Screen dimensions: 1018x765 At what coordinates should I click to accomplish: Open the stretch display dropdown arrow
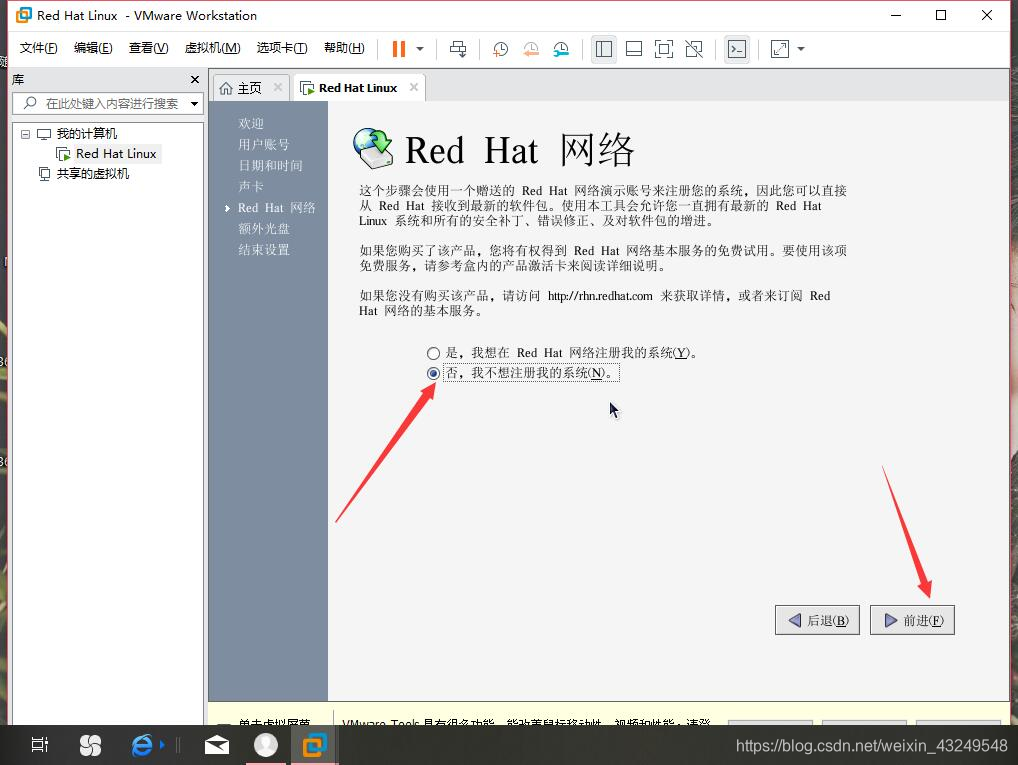coord(801,49)
